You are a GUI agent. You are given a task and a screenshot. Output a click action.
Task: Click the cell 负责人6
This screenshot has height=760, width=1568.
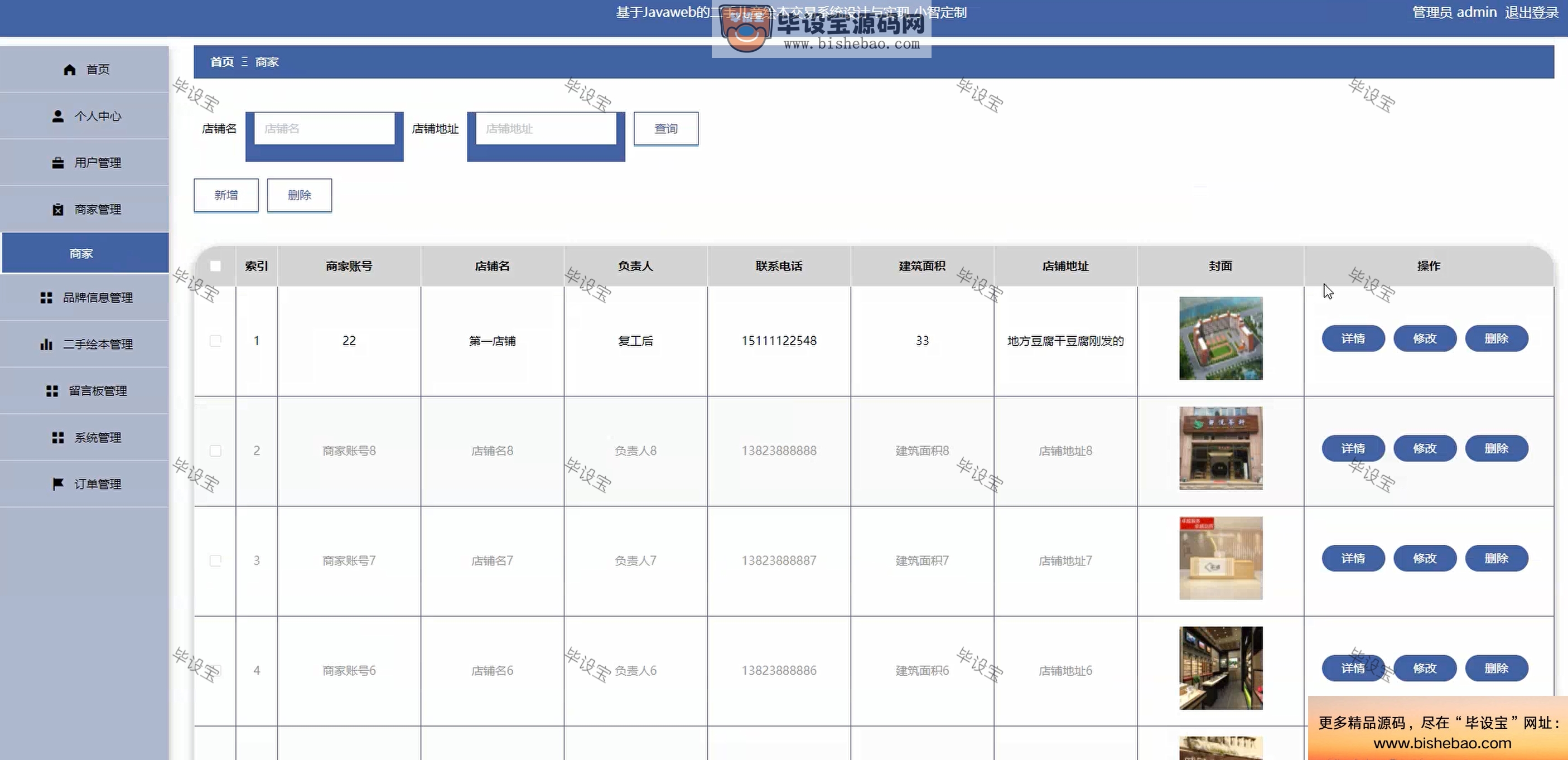[635, 671]
